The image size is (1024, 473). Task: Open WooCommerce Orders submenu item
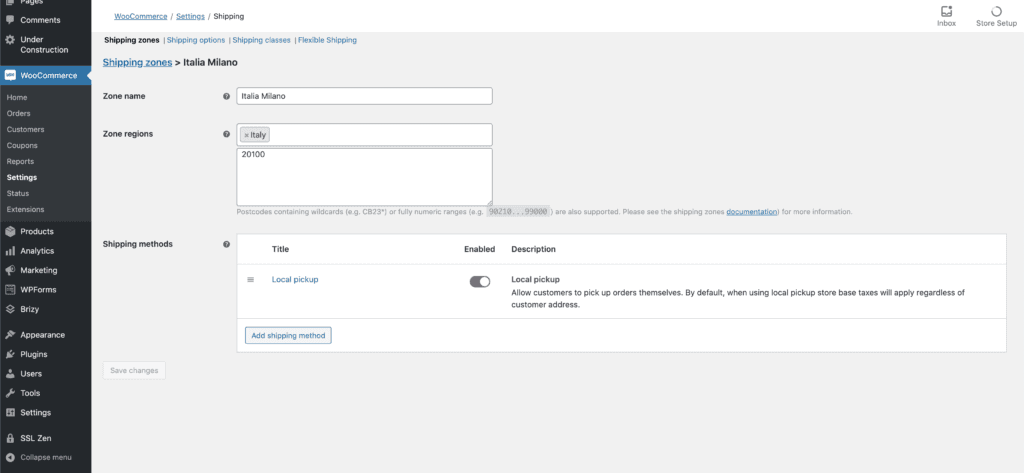pyautogui.click(x=19, y=114)
